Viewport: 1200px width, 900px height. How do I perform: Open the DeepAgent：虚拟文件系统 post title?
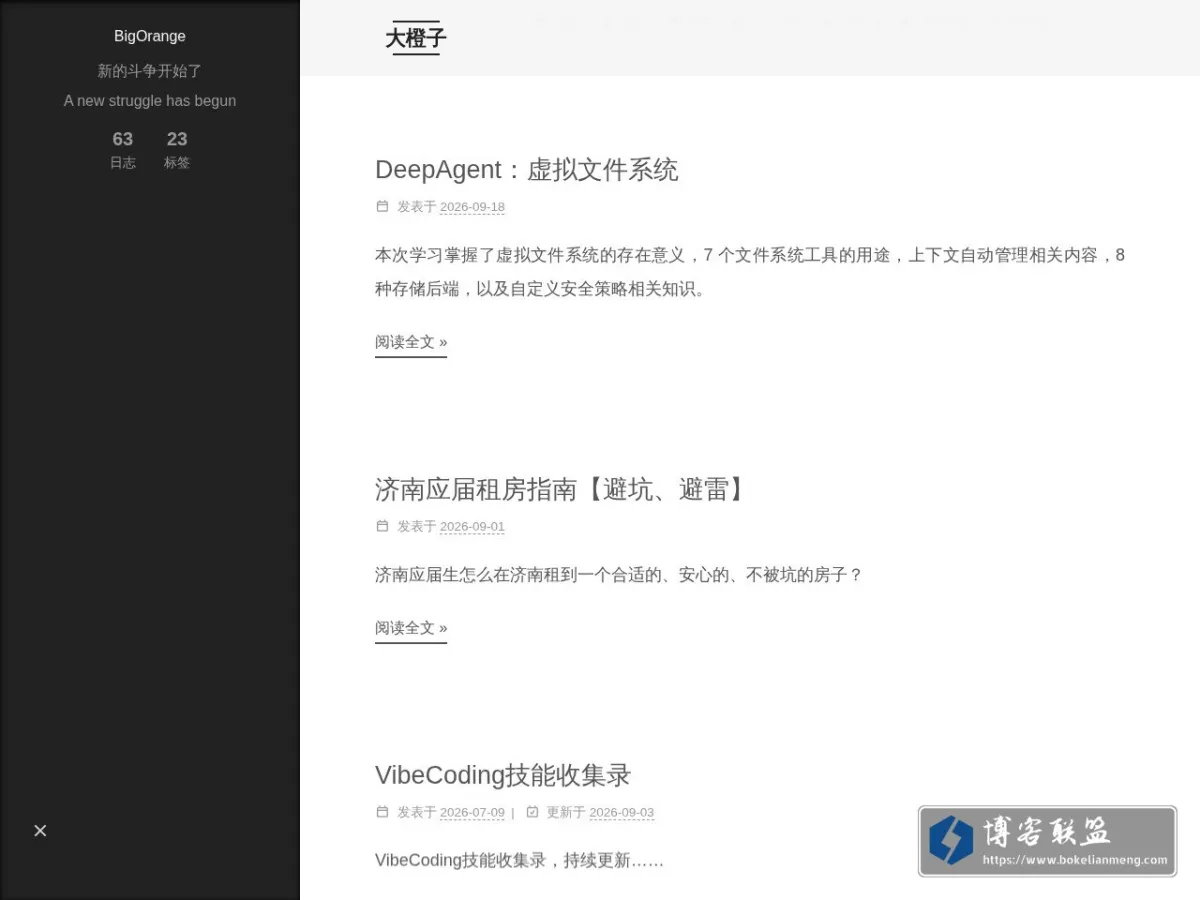(526, 170)
